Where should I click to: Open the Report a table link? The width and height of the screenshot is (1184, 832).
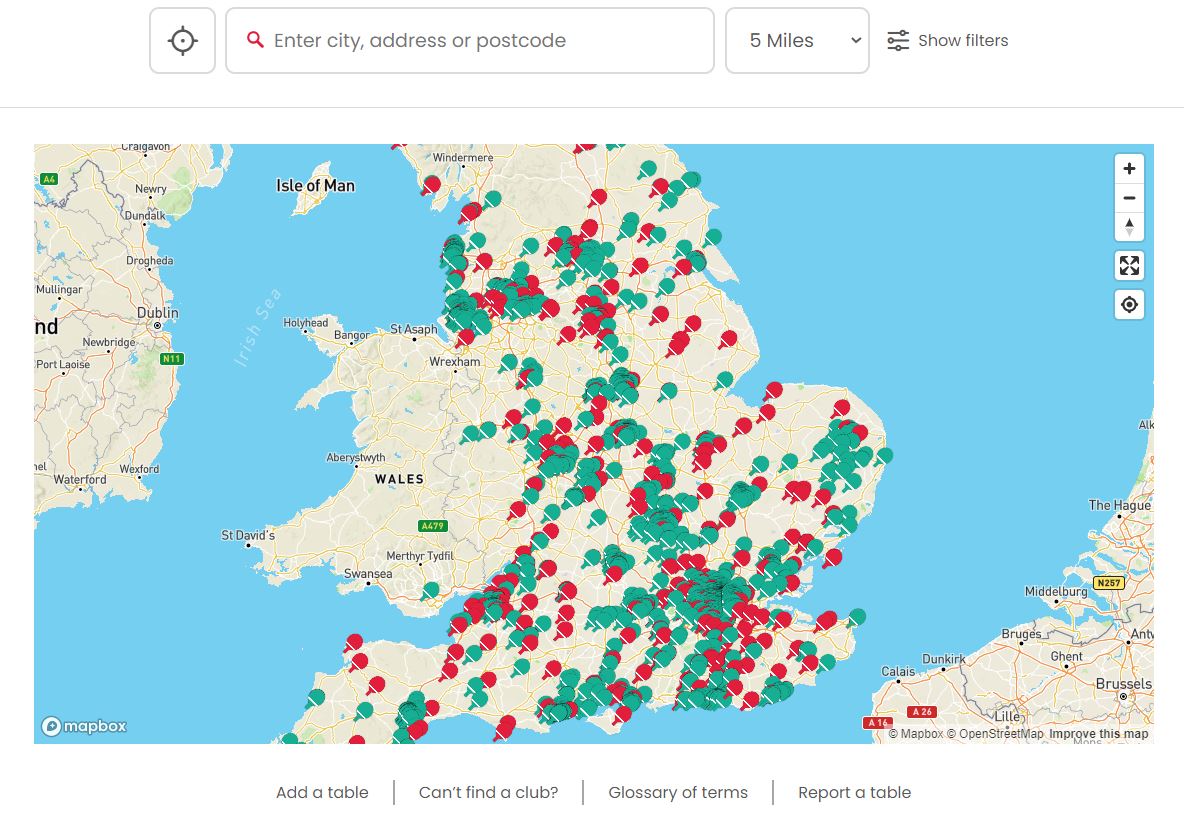(855, 793)
